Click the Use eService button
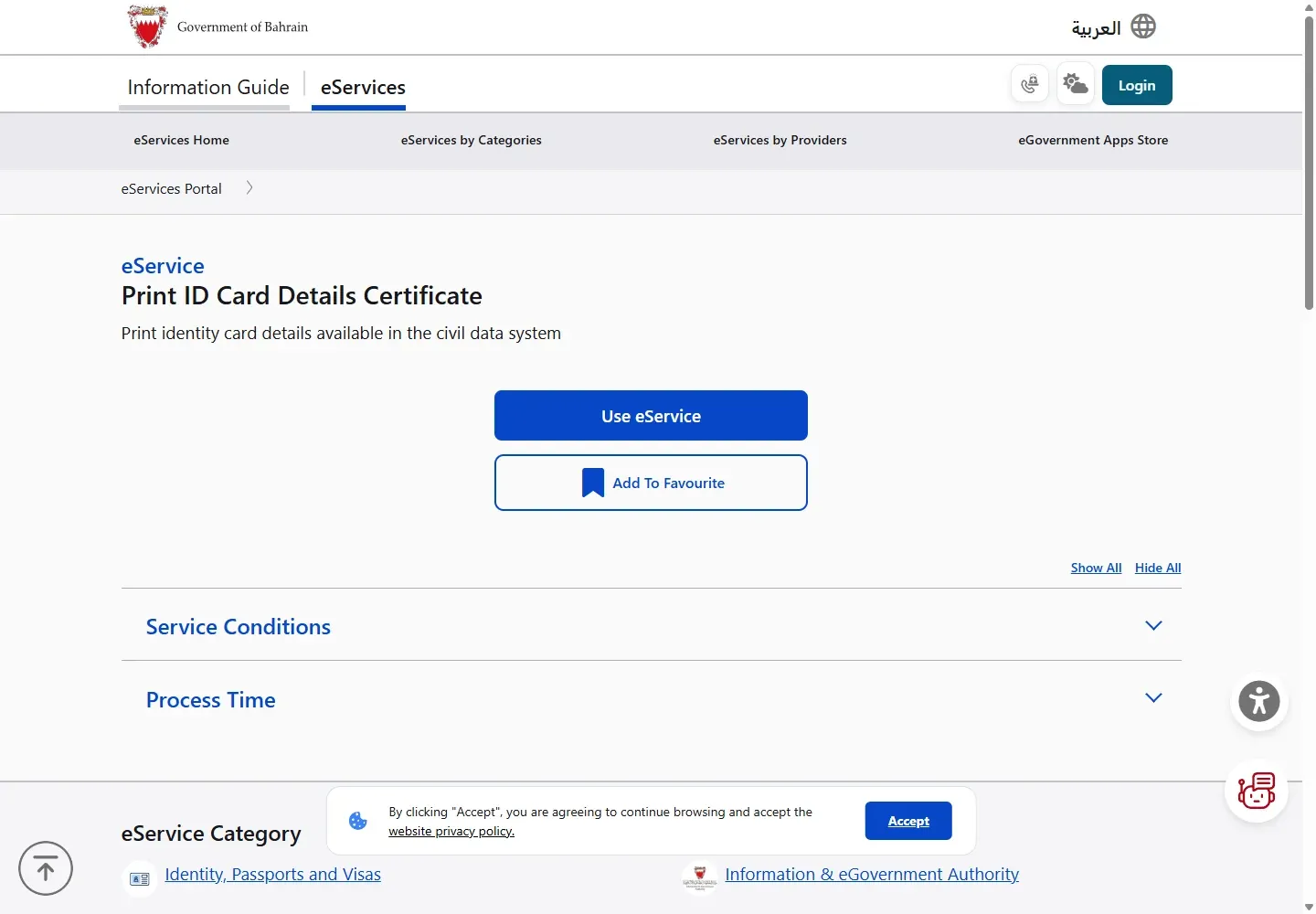Viewport: 1316px width, 914px height. pyautogui.click(x=651, y=416)
